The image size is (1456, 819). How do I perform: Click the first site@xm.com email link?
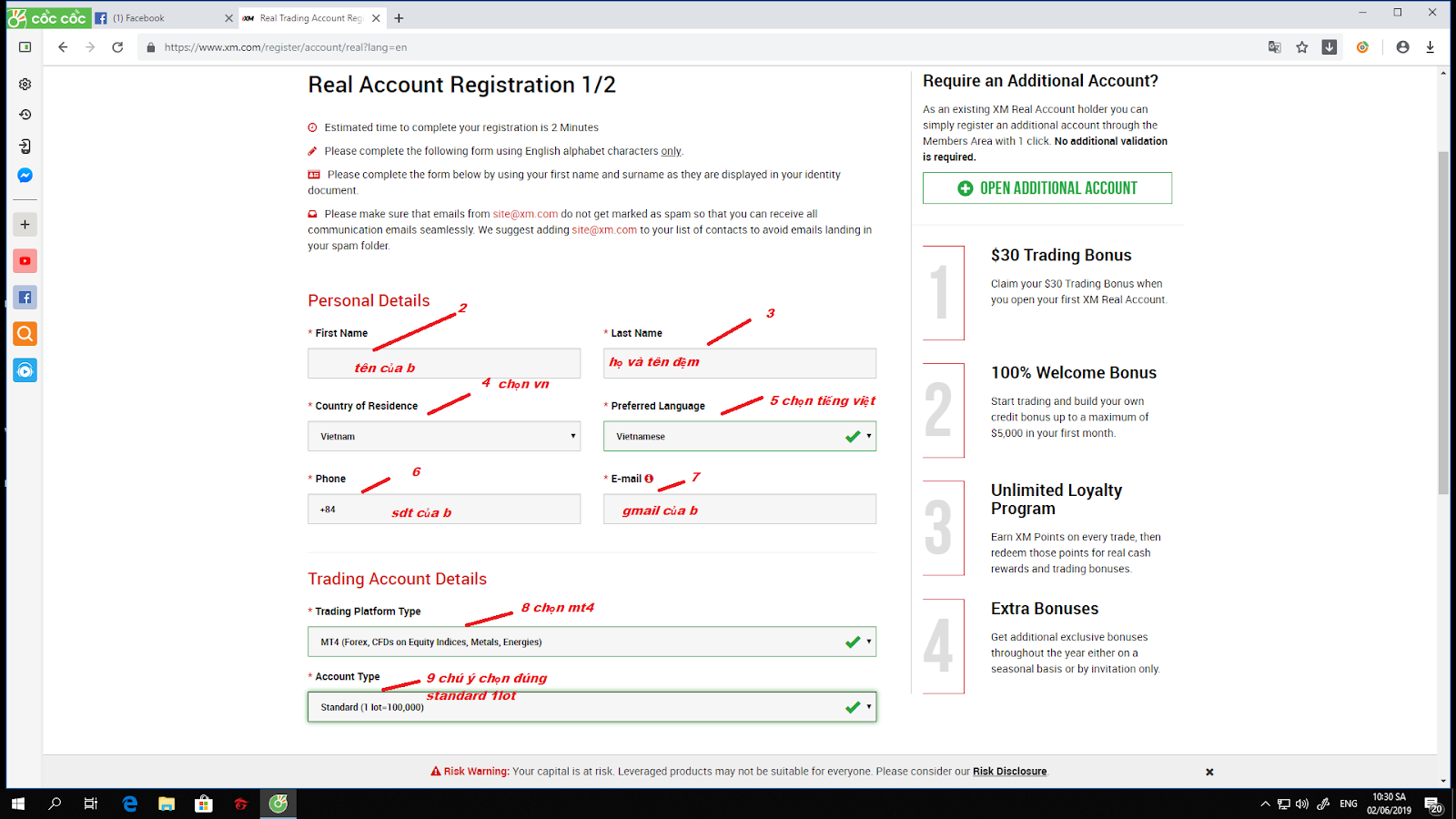click(x=525, y=214)
